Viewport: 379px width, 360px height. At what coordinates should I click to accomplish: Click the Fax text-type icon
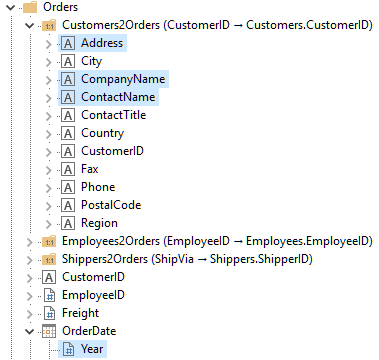68,169
